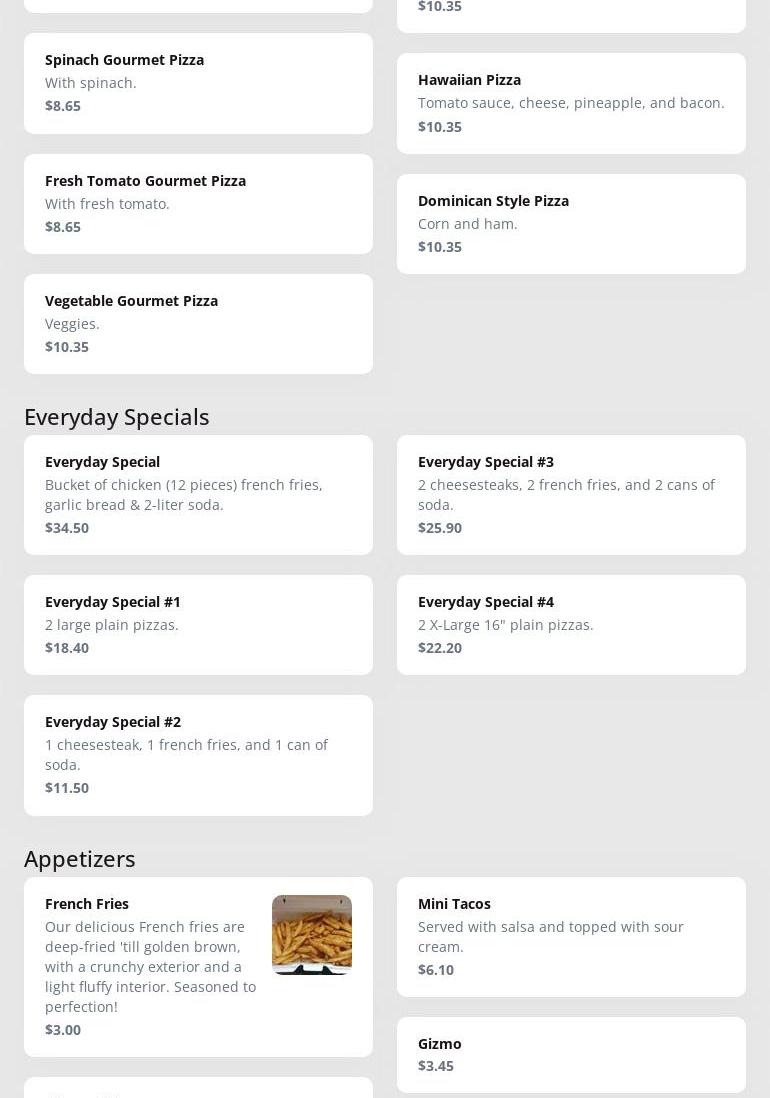770x1098 pixels.
Task: Open Dominican Style Pizza details
Action: (x=571, y=223)
